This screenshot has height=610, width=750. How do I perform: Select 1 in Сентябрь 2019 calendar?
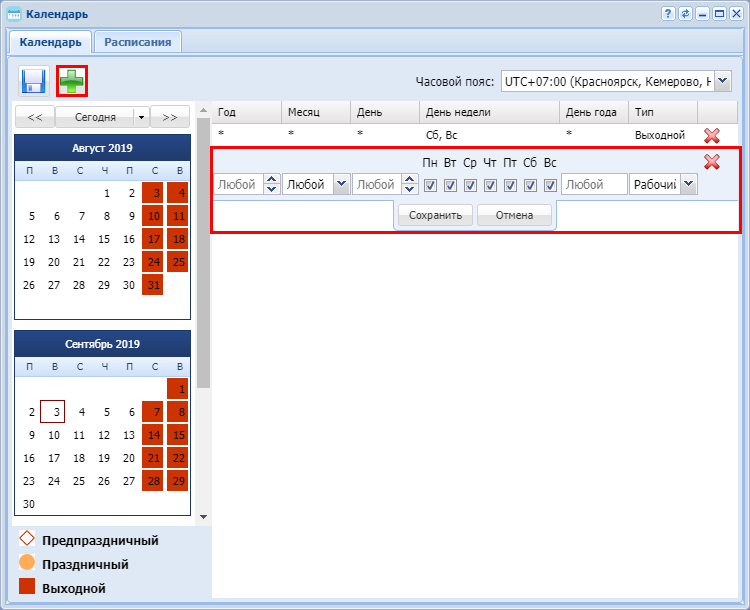(x=178, y=389)
